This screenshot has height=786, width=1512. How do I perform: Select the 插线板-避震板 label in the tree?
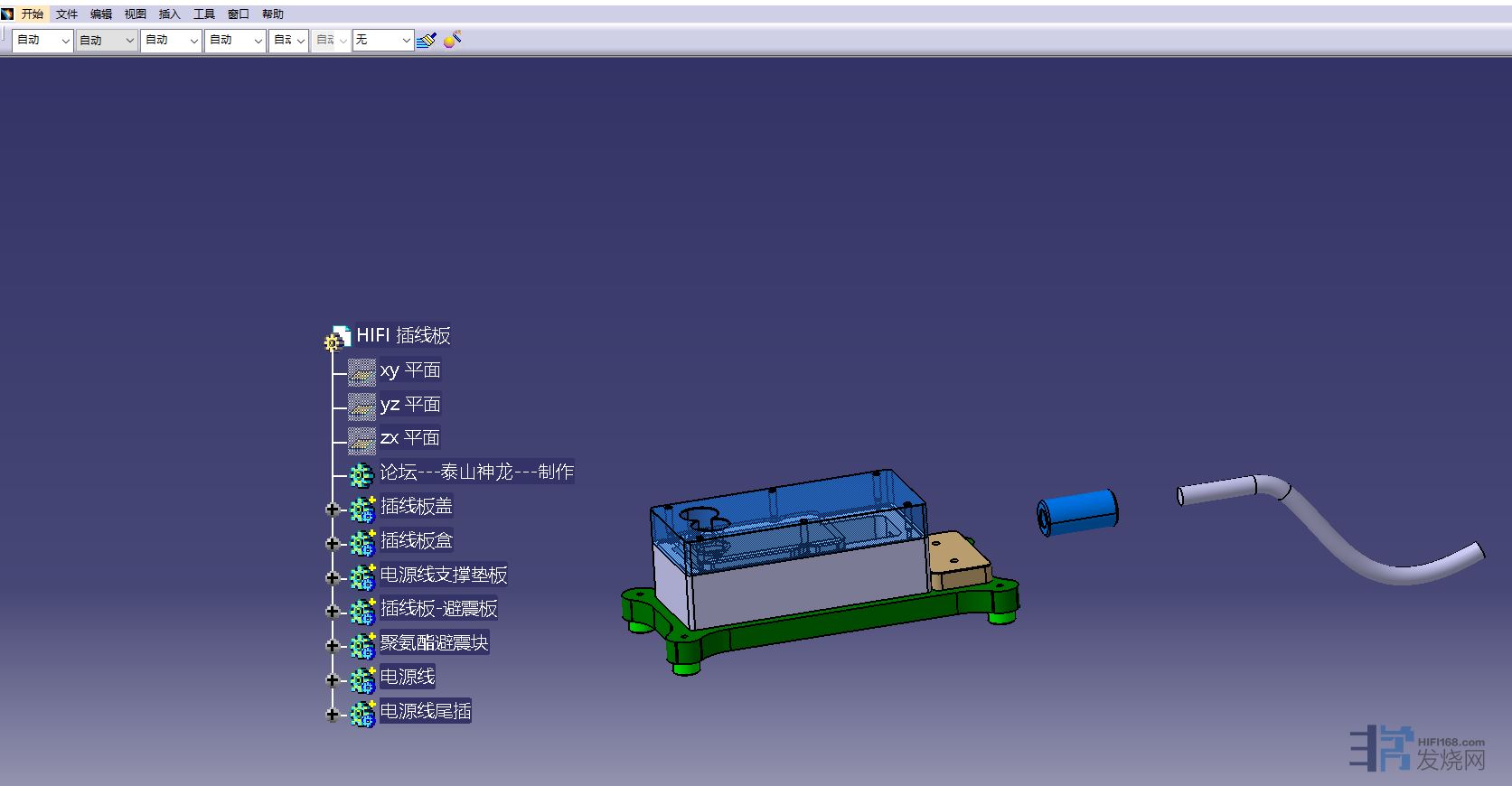click(x=438, y=609)
